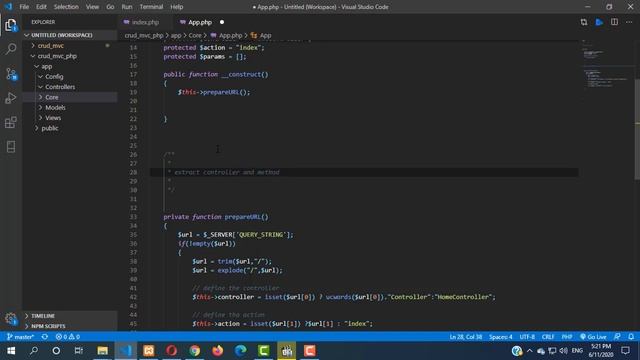Open the Run and Debug view
Image resolution: width=640 pixels, height=360 pixels.
coord(11,98)
